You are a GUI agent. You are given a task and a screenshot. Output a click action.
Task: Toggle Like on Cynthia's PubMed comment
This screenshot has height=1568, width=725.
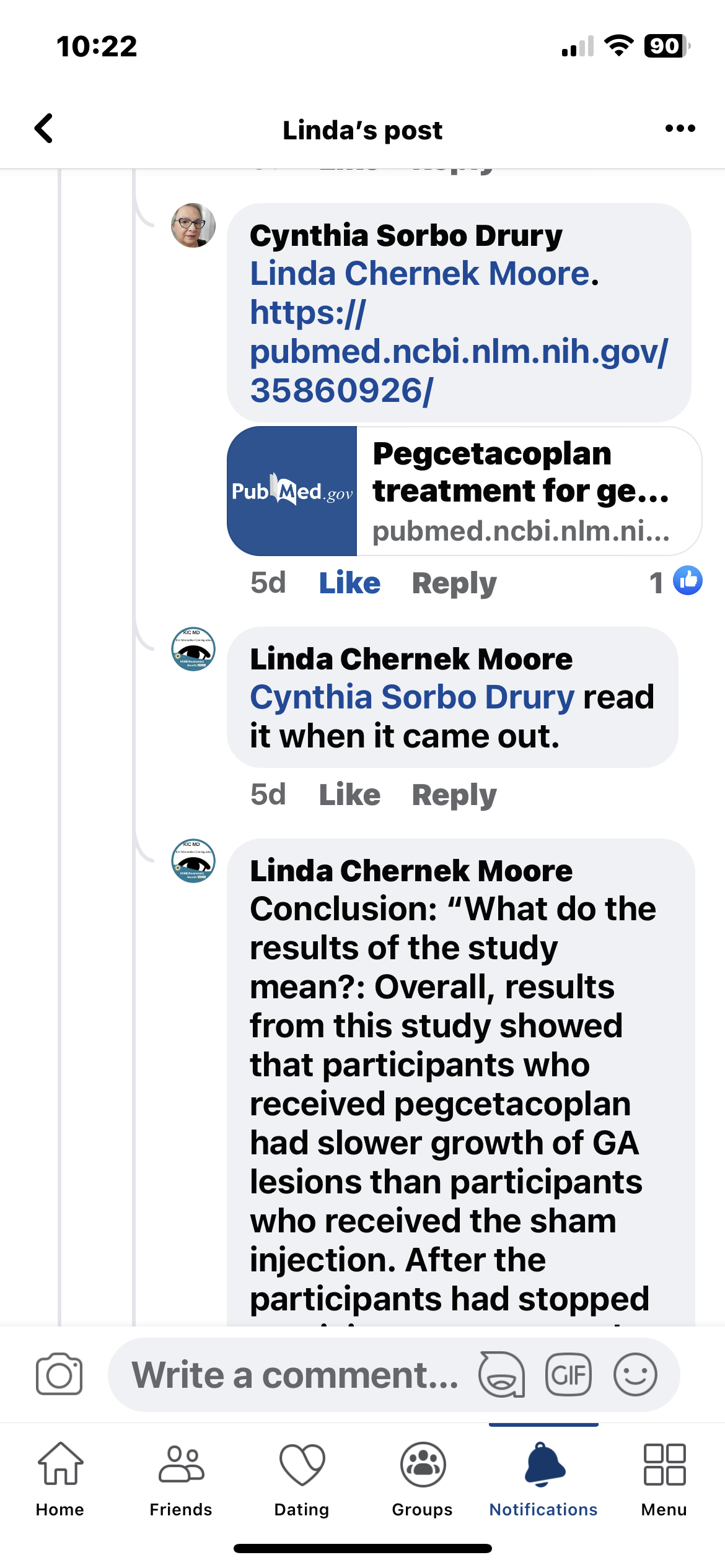coord(349,583)
